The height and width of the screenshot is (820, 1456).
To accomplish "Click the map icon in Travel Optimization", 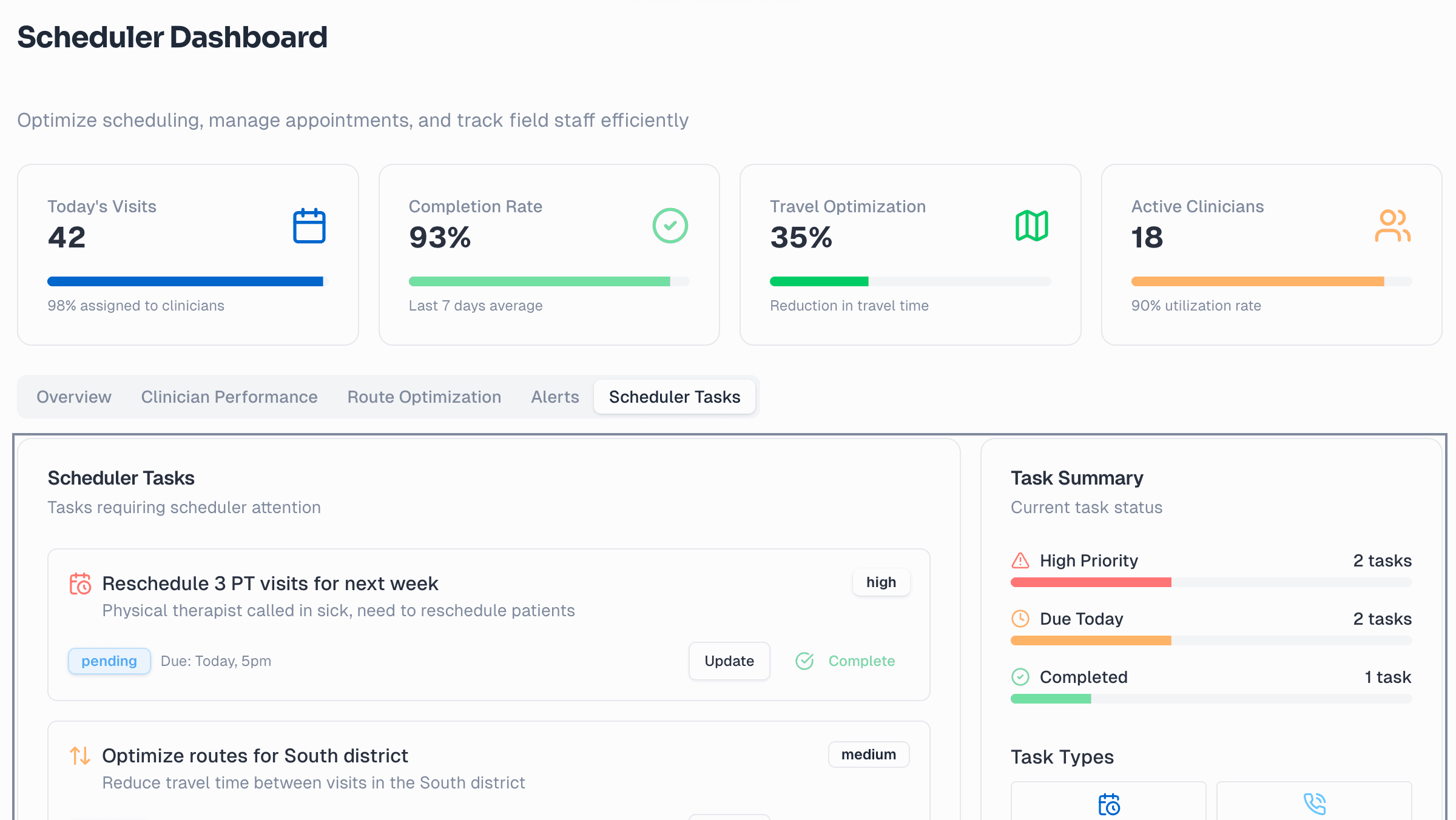I will pos(1031,226).
